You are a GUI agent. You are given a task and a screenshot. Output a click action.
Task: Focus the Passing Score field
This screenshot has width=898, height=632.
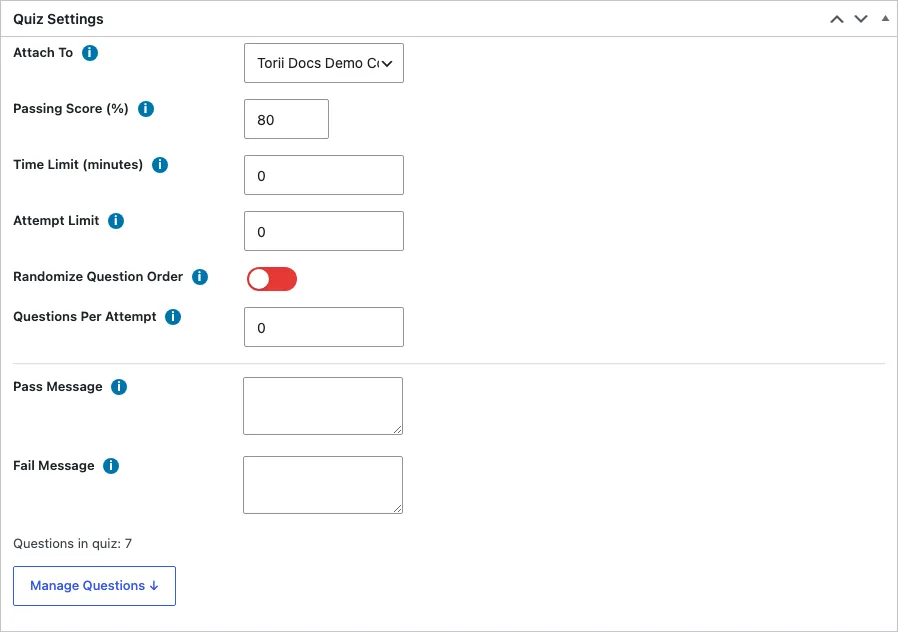286,119
